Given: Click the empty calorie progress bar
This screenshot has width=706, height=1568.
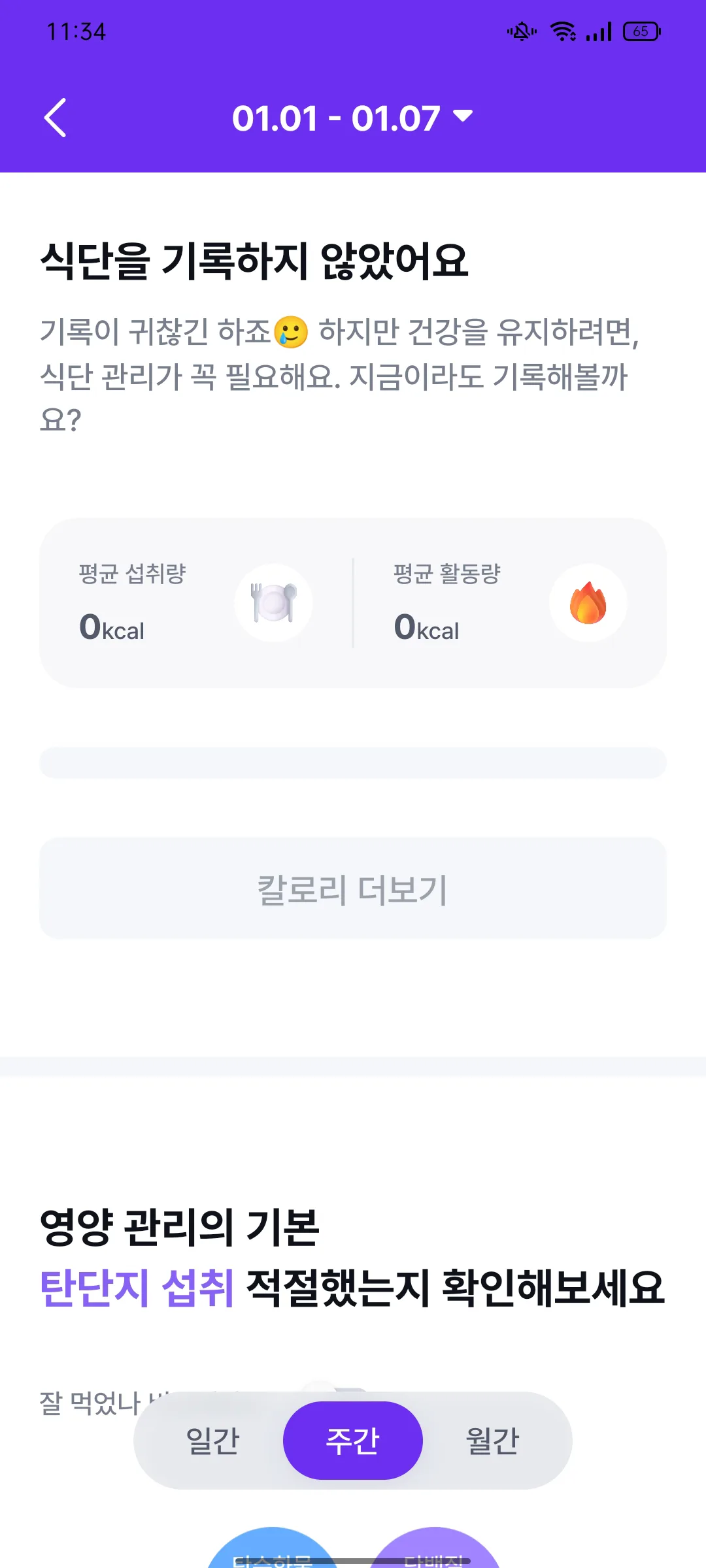Looking at the screenshot, I should tap(353, 762).
